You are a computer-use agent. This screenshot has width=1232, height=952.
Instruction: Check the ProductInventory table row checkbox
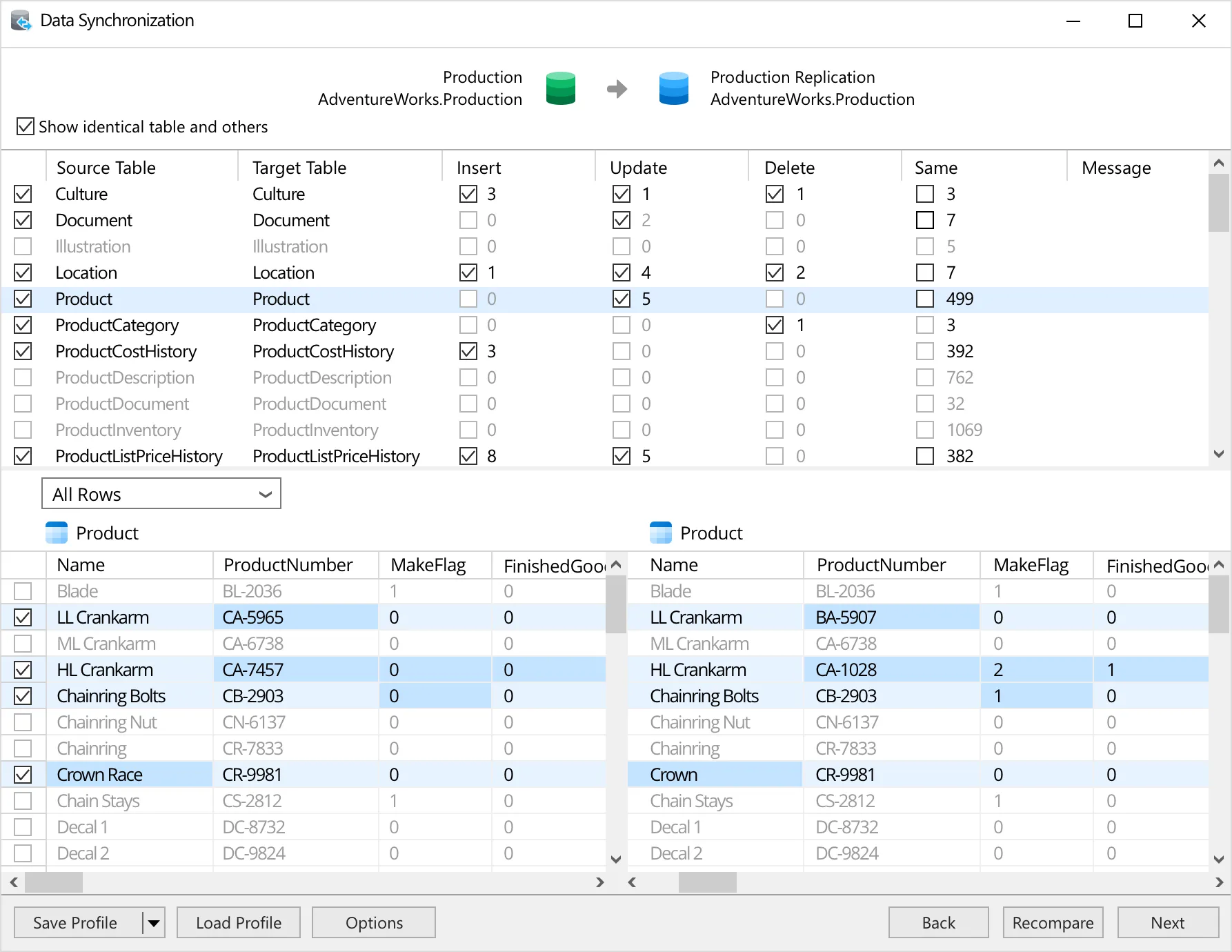23,430
